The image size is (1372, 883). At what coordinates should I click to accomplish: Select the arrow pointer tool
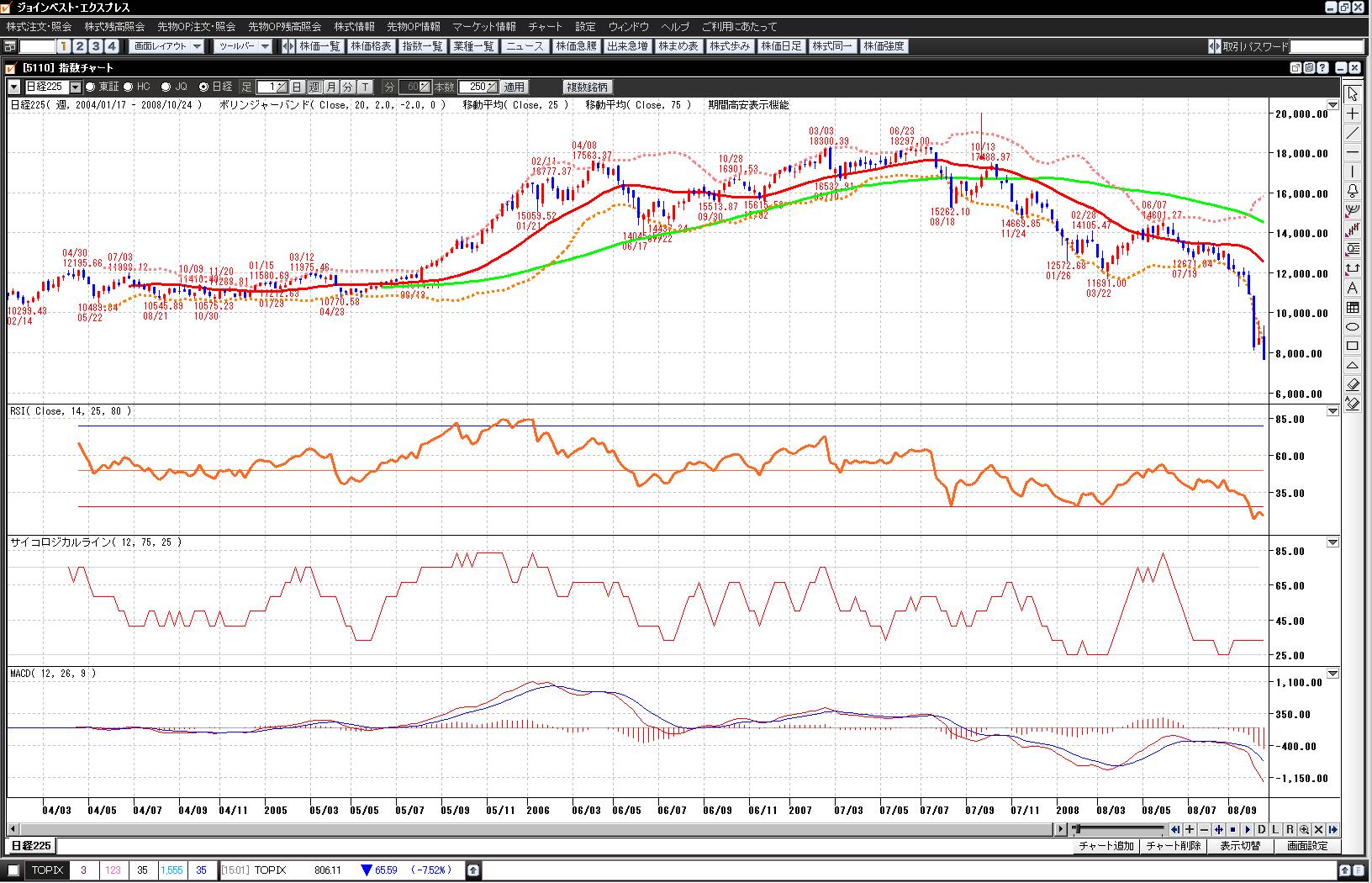[x=1353, y=93]
